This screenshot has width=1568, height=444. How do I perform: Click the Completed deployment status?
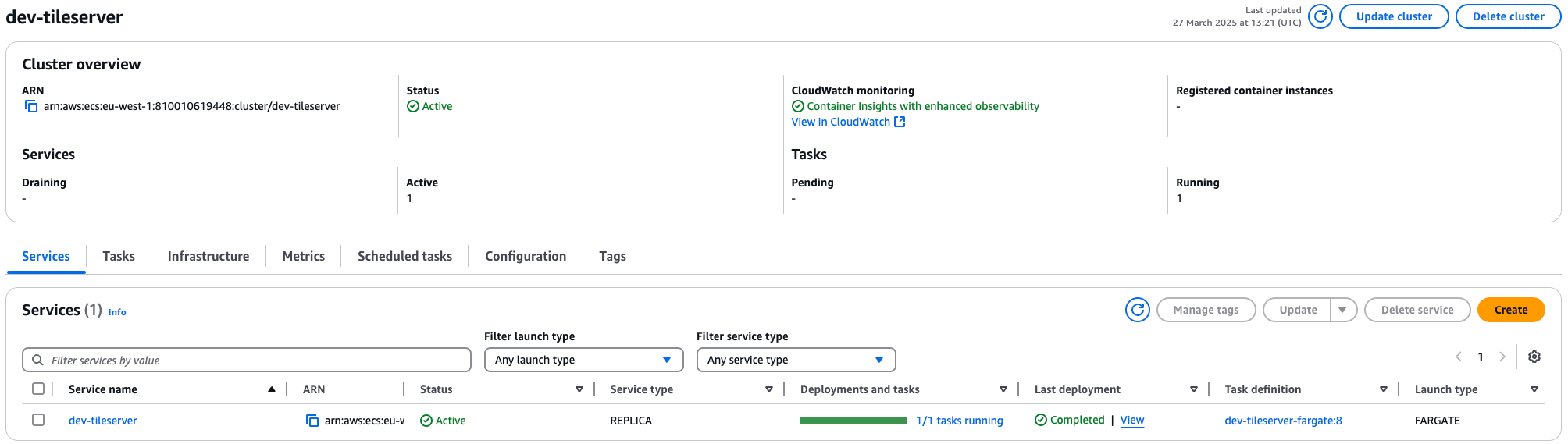(x=1070, y=420)
